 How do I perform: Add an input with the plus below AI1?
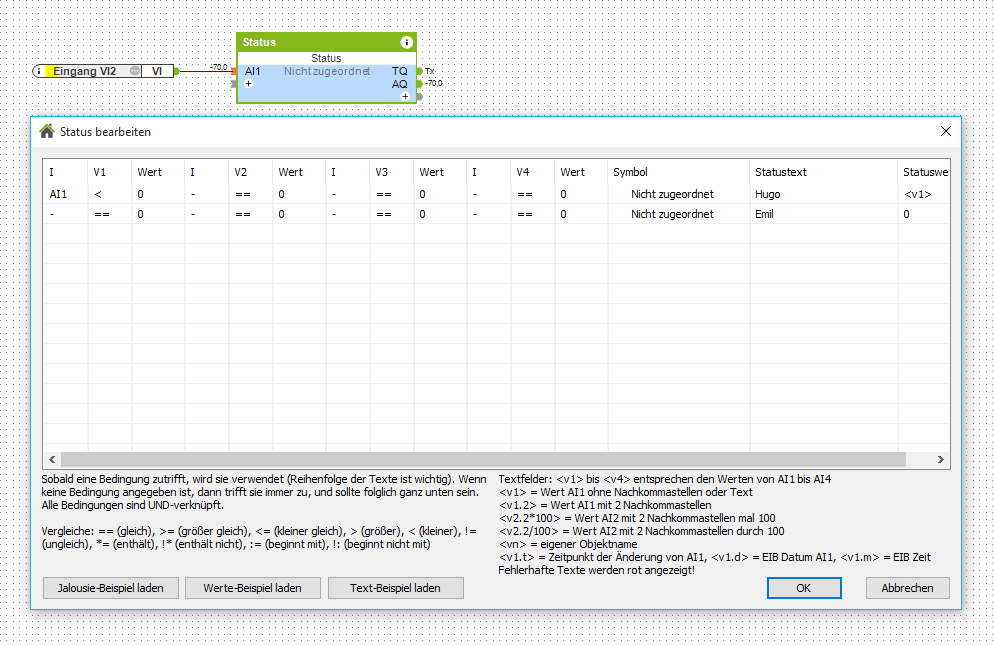(x=248, y=84)
